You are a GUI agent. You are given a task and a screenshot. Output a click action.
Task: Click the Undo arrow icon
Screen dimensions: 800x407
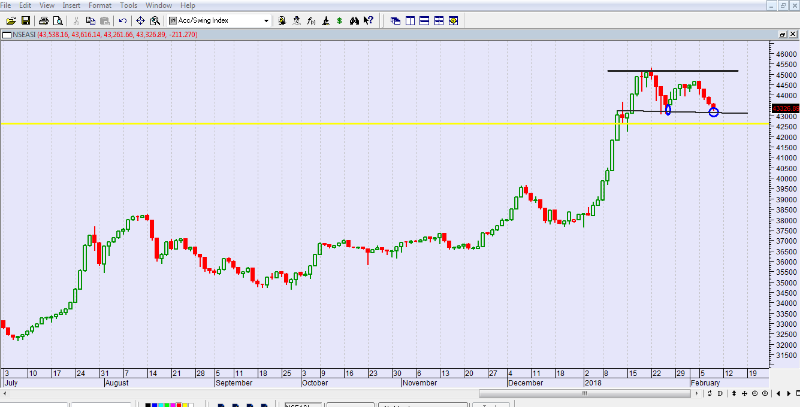[x=122, y=21]
